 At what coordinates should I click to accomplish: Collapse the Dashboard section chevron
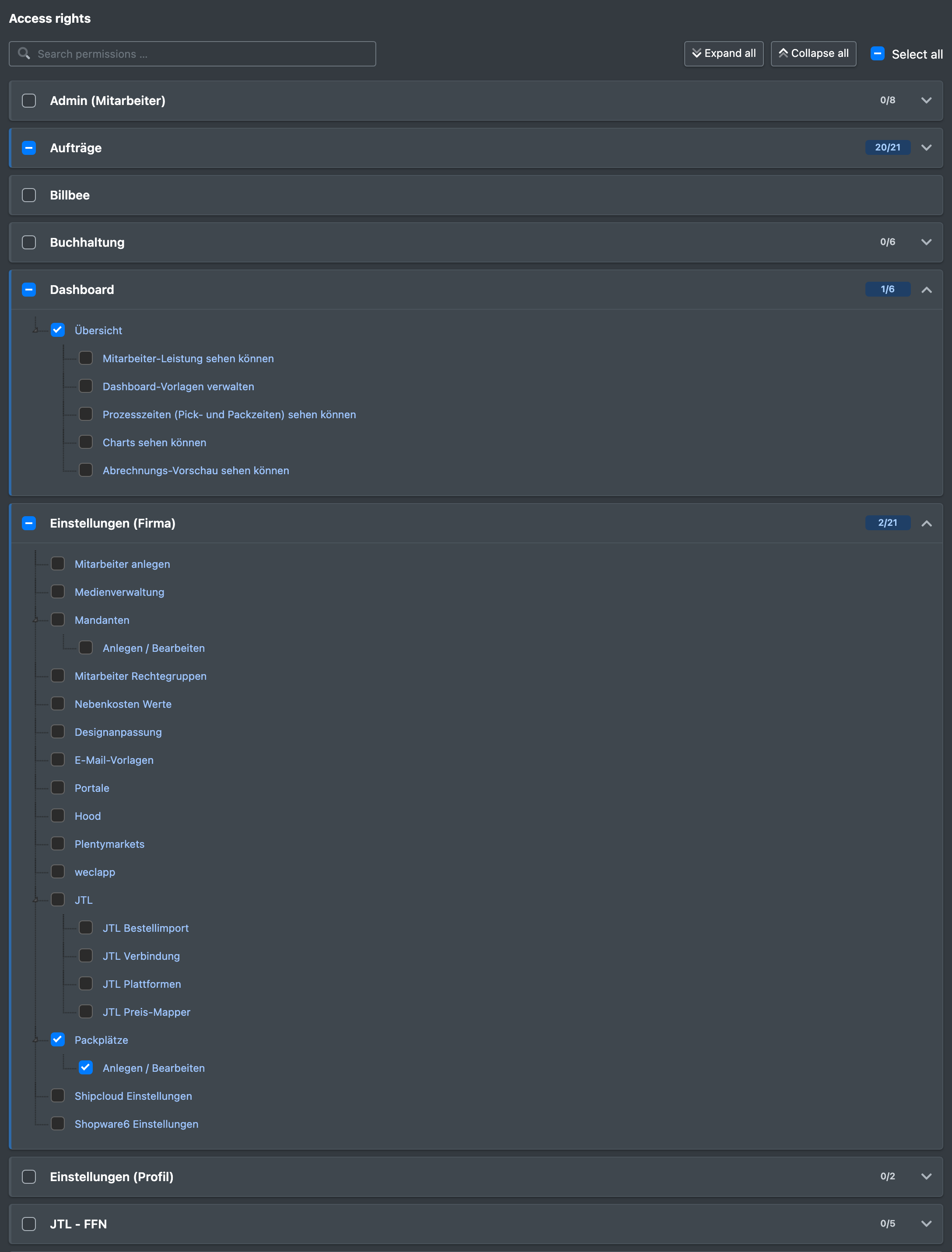926,290
